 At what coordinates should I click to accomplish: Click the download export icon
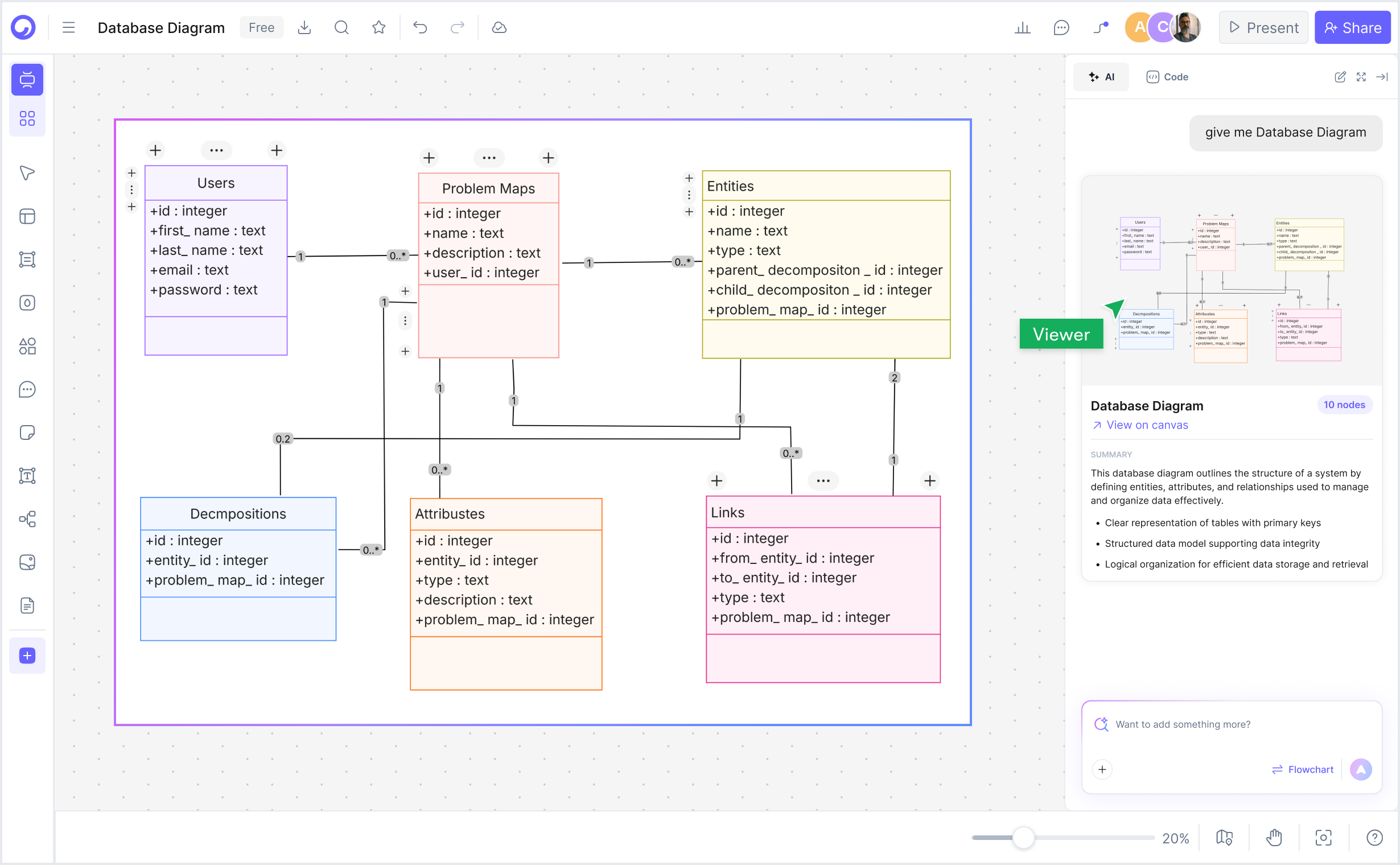coord(304,27)
